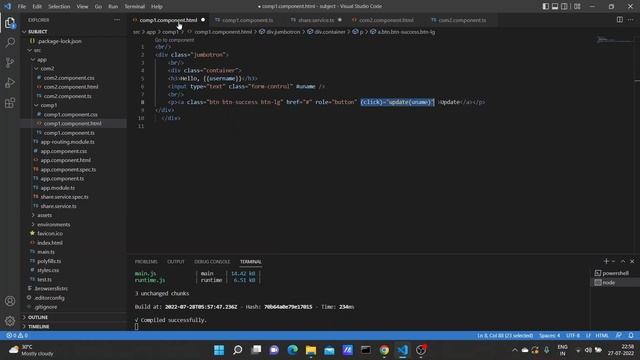This screenshot has height=360, width=640.
Task: Close the terminal panel
Action: 632,261
